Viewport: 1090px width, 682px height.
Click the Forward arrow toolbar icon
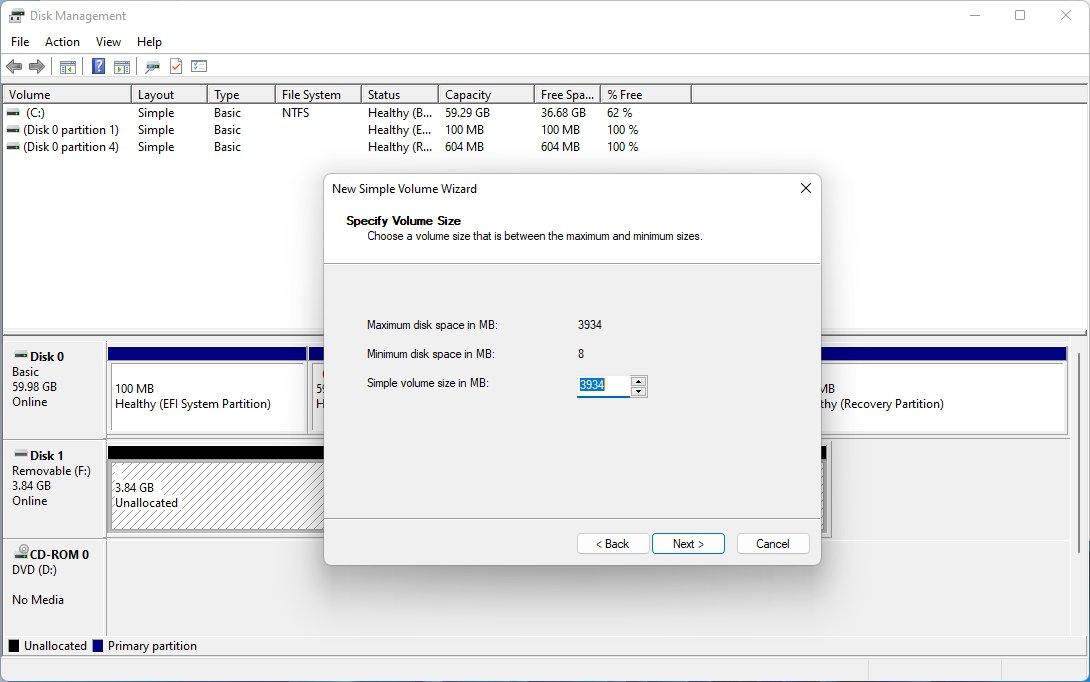pos(37,67)
